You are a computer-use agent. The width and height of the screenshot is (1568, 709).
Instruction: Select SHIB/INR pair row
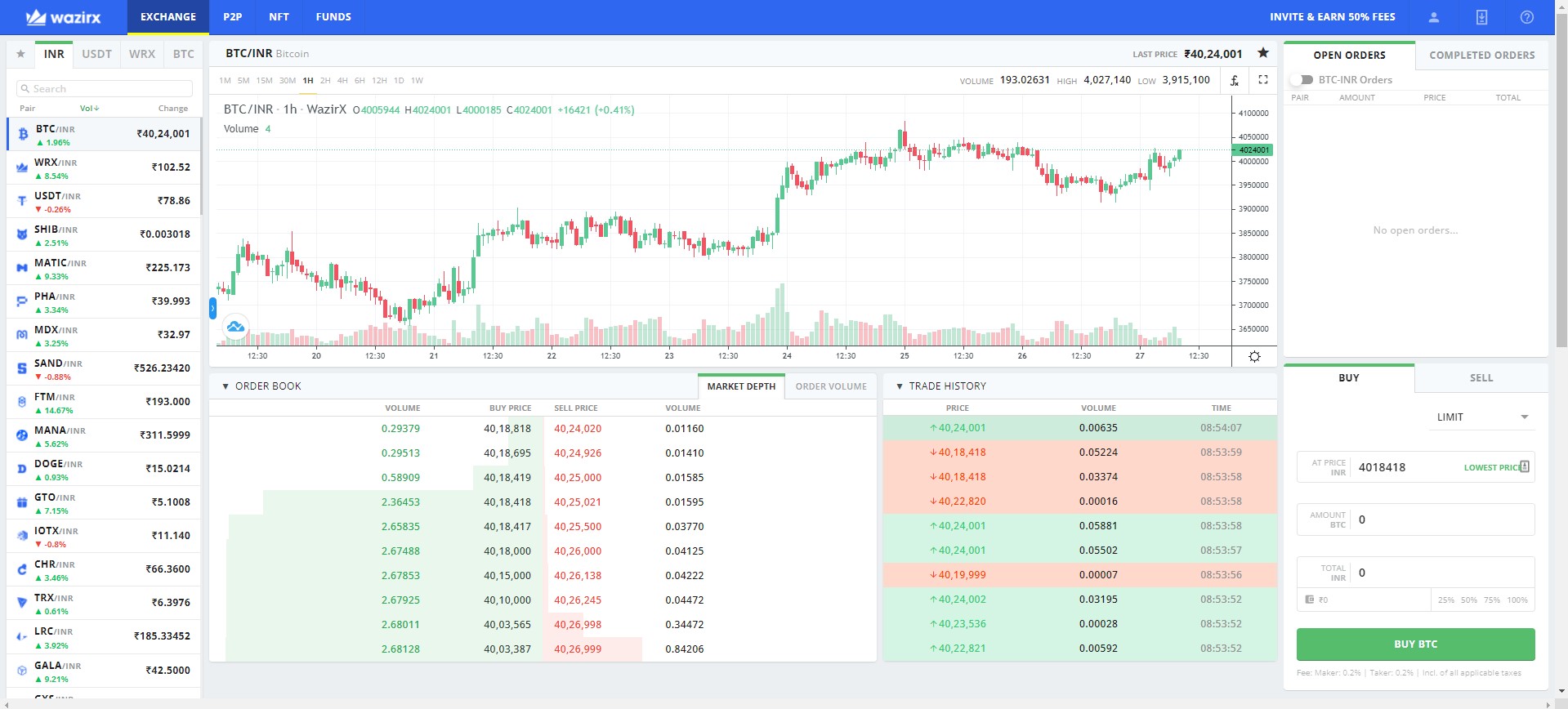[x=104, y=235]
